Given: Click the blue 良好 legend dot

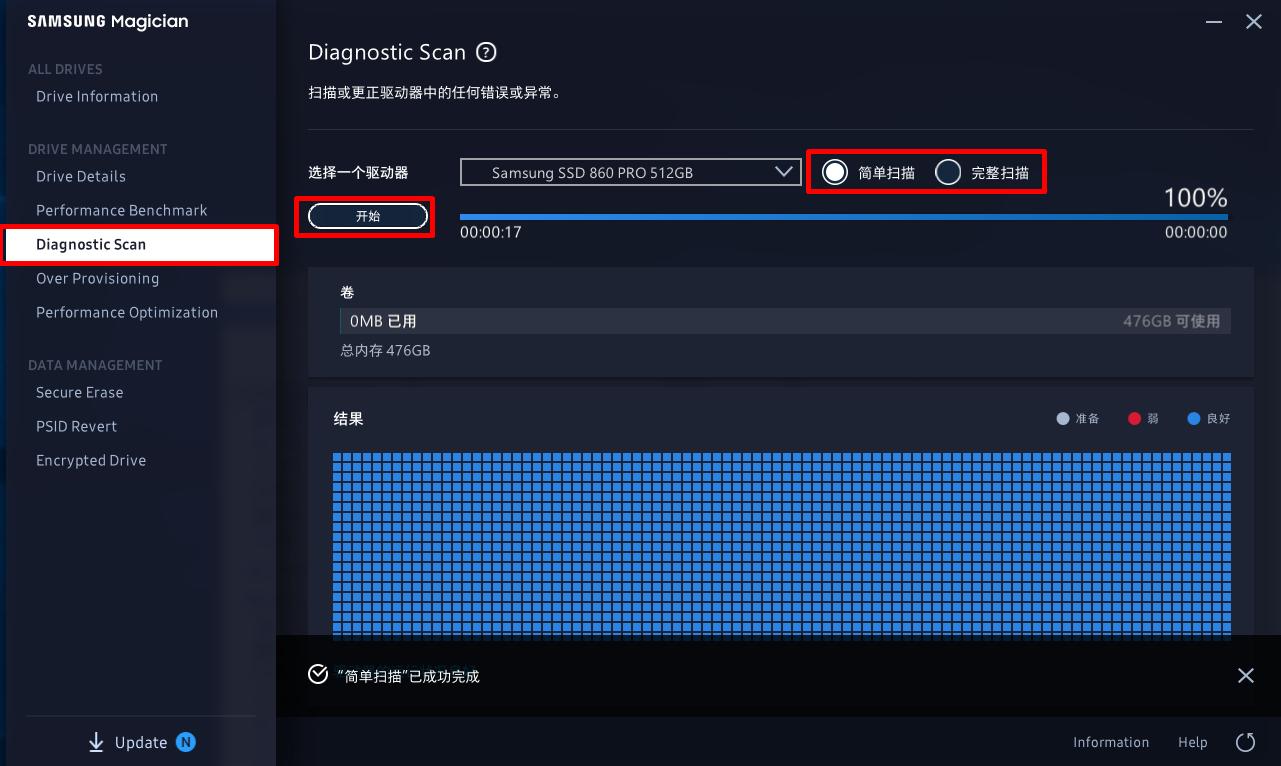Looking at the screenshot, I should [x=1193, y=419].
